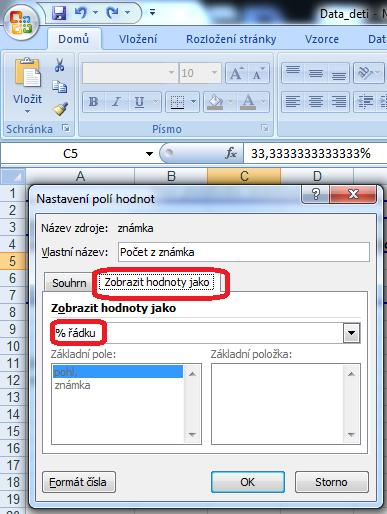Open the Office button menu
The image size is (387, 514).
[21, 22]
